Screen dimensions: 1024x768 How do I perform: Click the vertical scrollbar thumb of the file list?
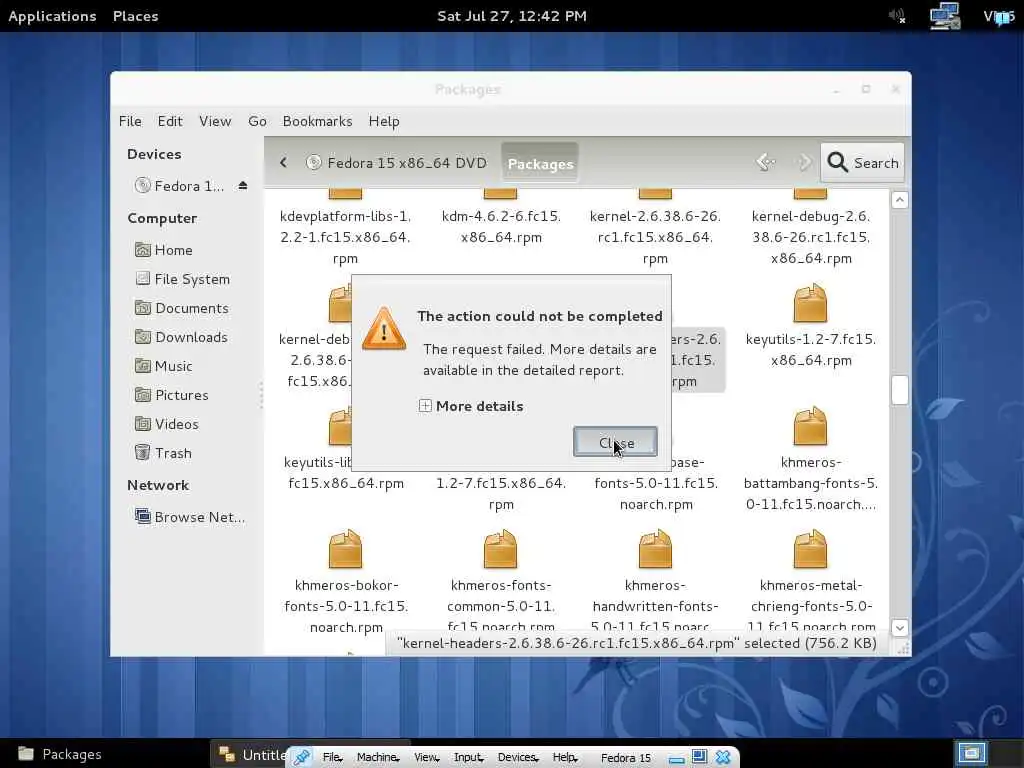900,390
